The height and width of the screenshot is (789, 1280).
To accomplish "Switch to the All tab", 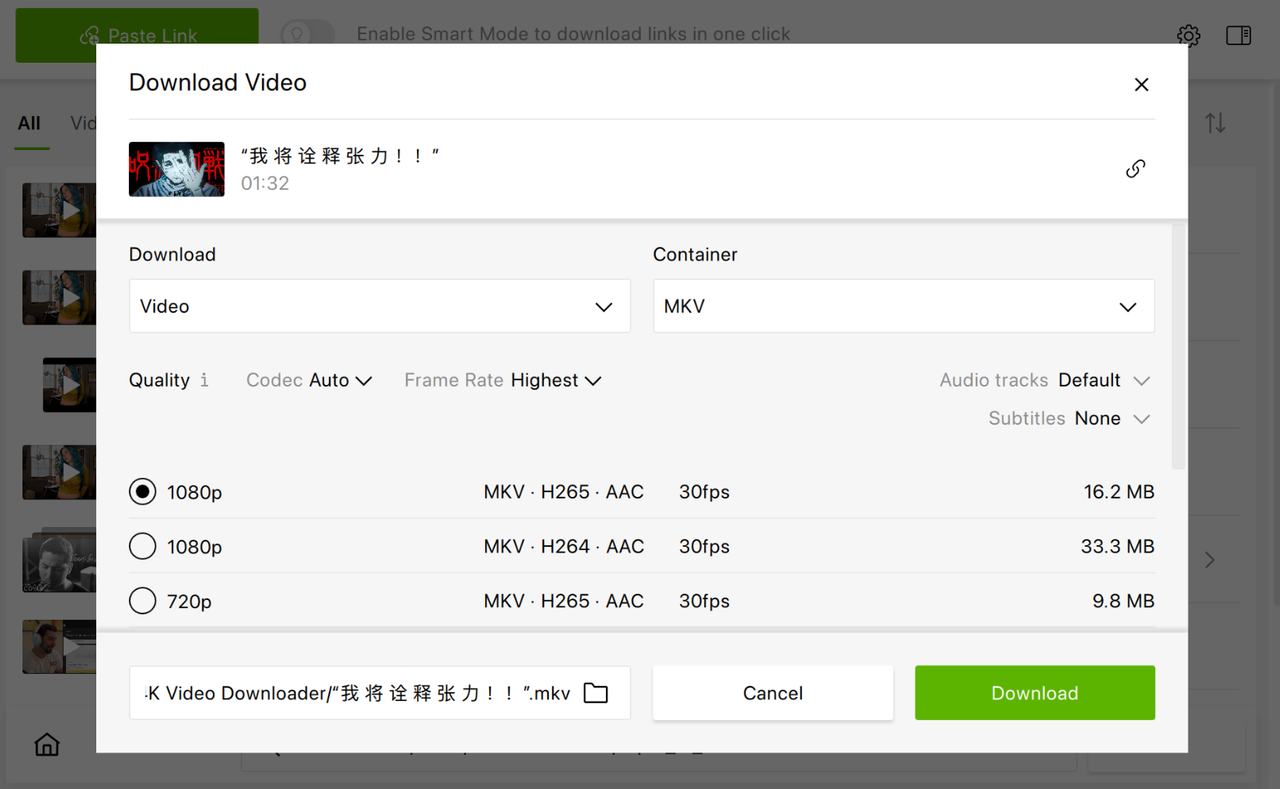I will [x=29, y=123].
